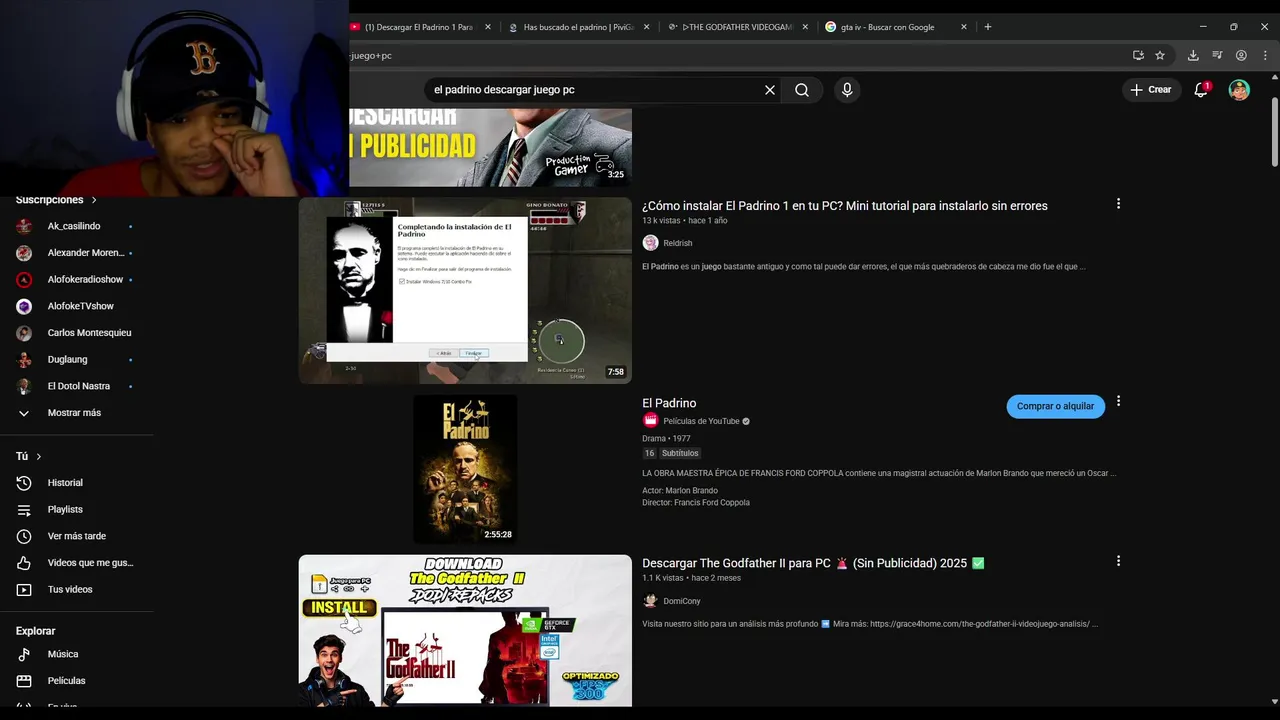Click the page vertical scrollbar thumb

click(1274, 134)
